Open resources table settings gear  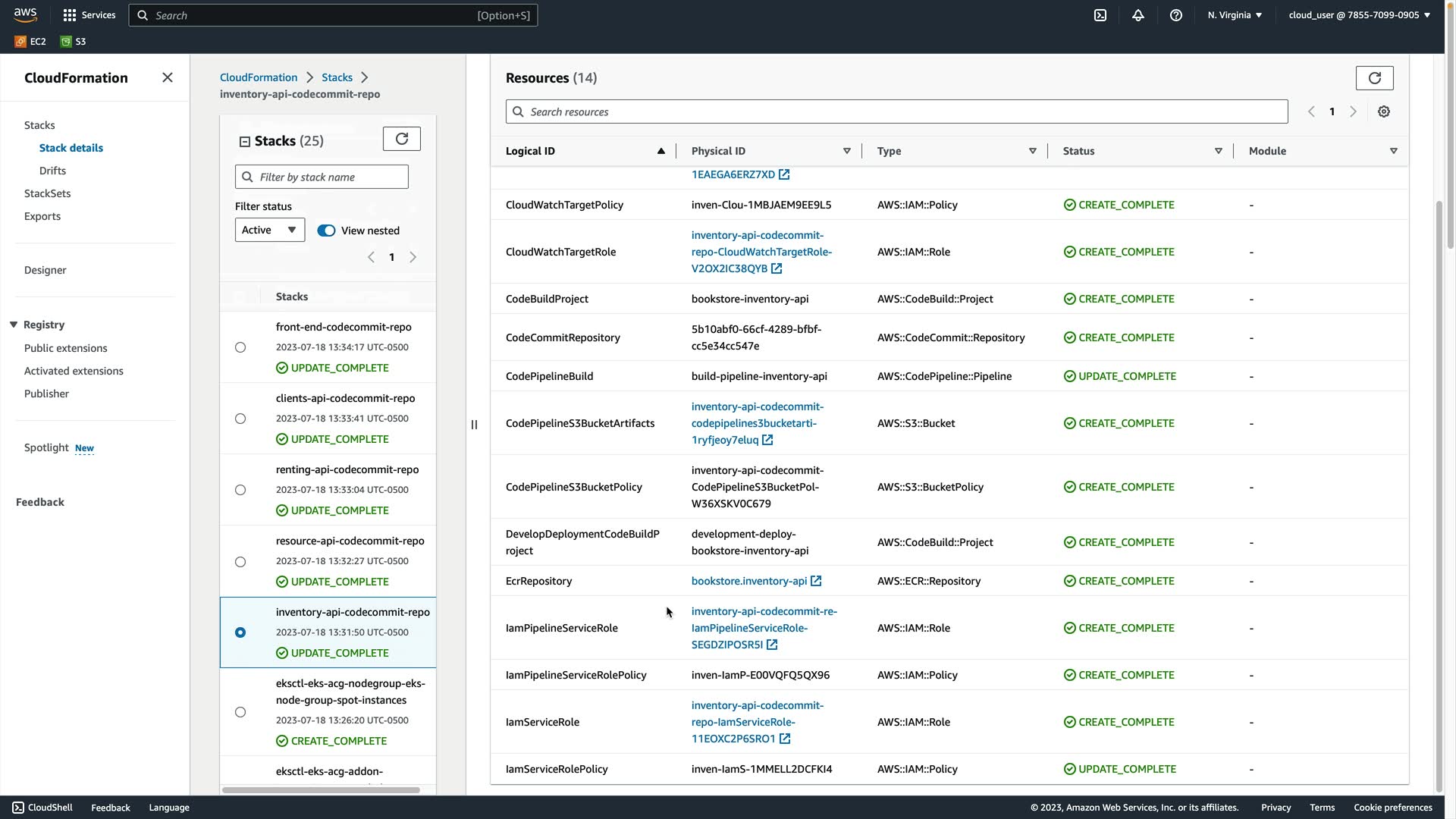pyautogui.click(x=1384, y=111)
